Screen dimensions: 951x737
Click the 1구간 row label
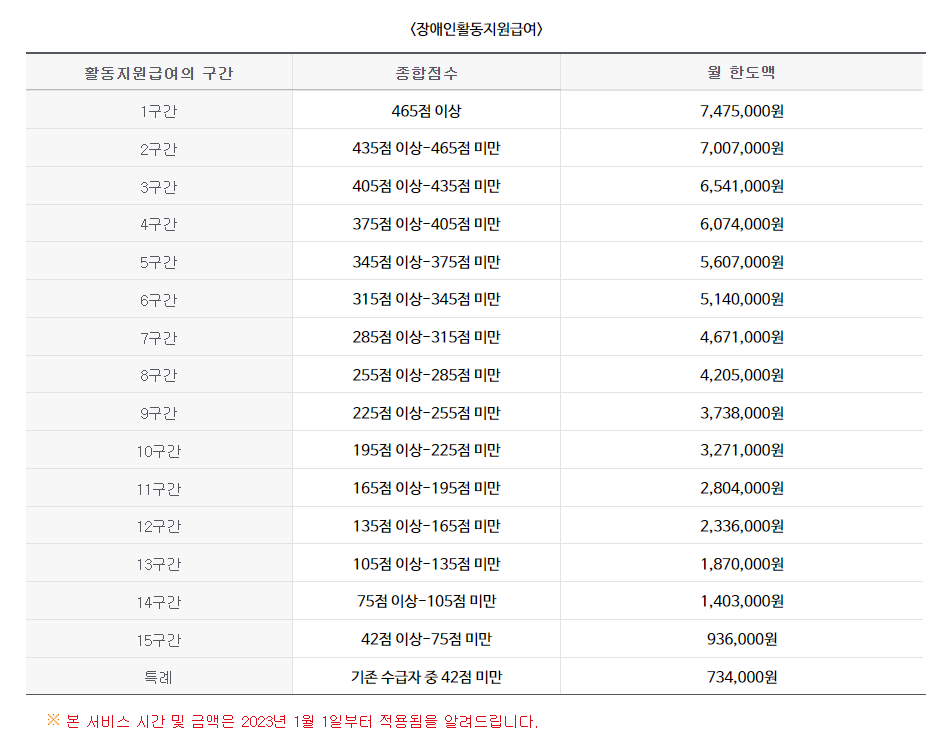pos(159,110)
